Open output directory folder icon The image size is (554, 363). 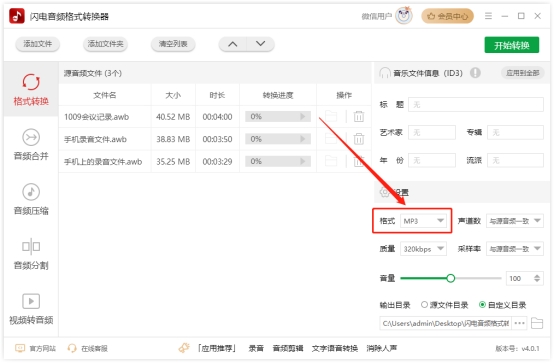pyautogui.click(x=537, y=323)
